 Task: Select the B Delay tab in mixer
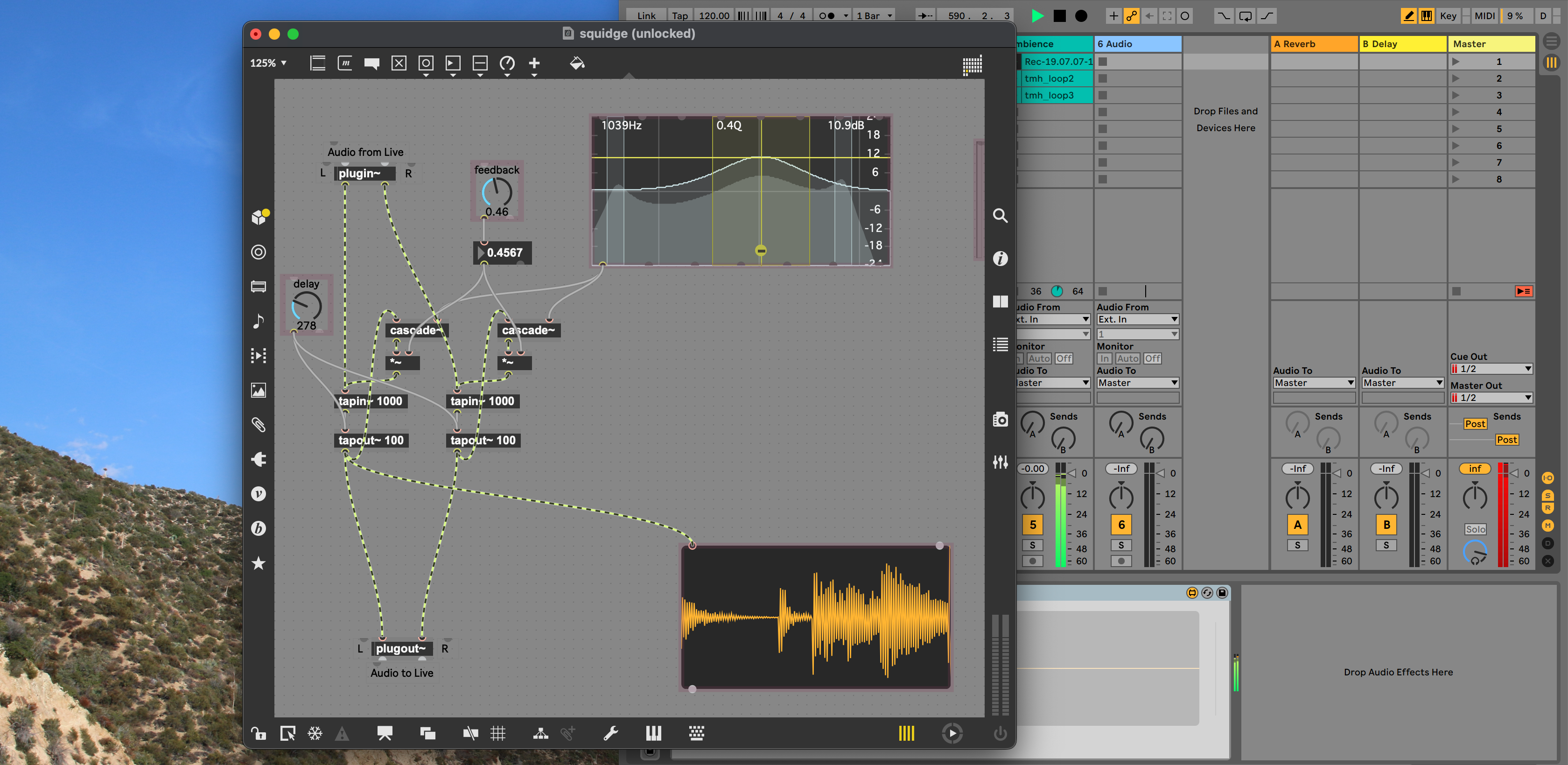click(1399, 44)
